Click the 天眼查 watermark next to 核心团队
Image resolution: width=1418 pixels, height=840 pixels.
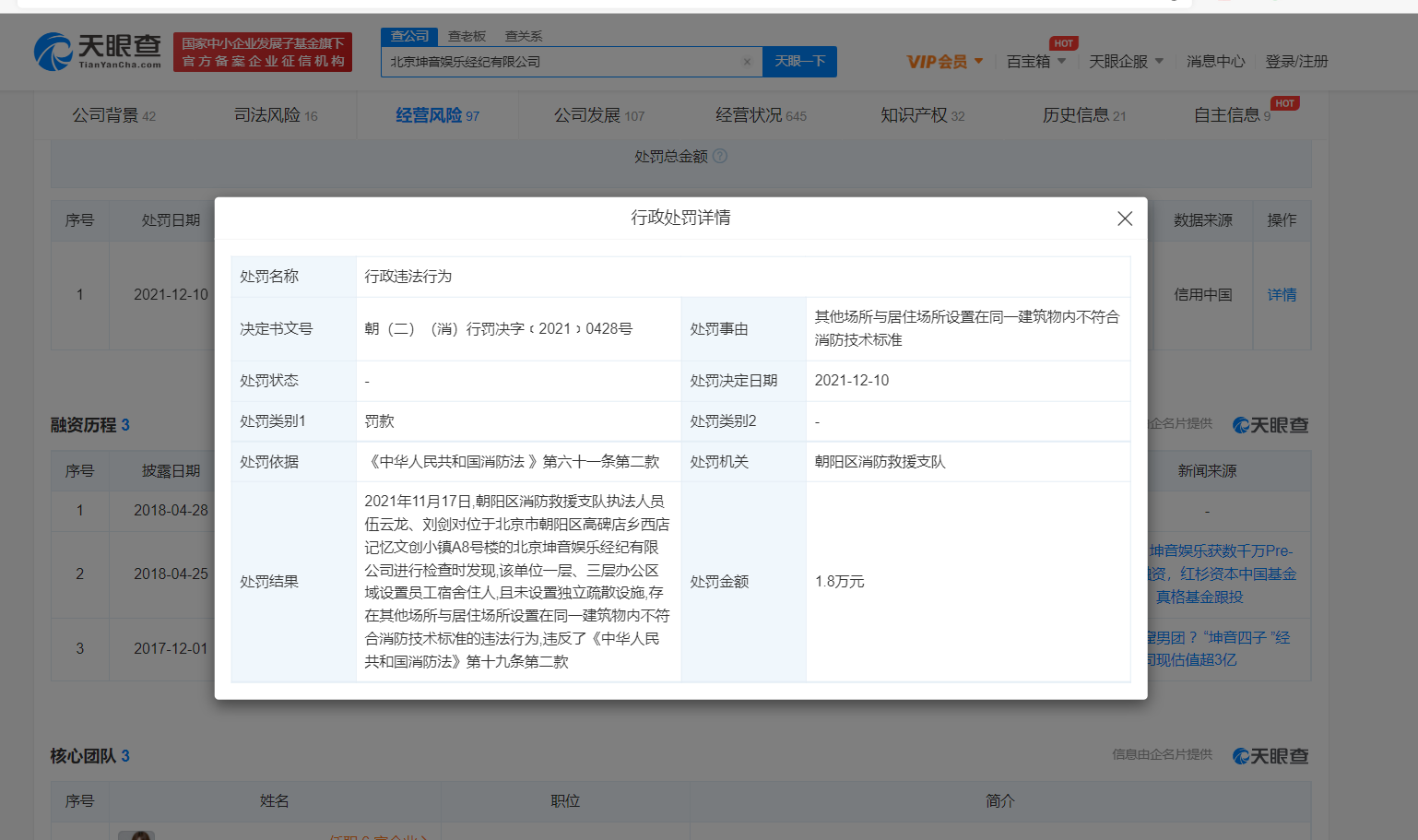click(x=1270, y=756)
